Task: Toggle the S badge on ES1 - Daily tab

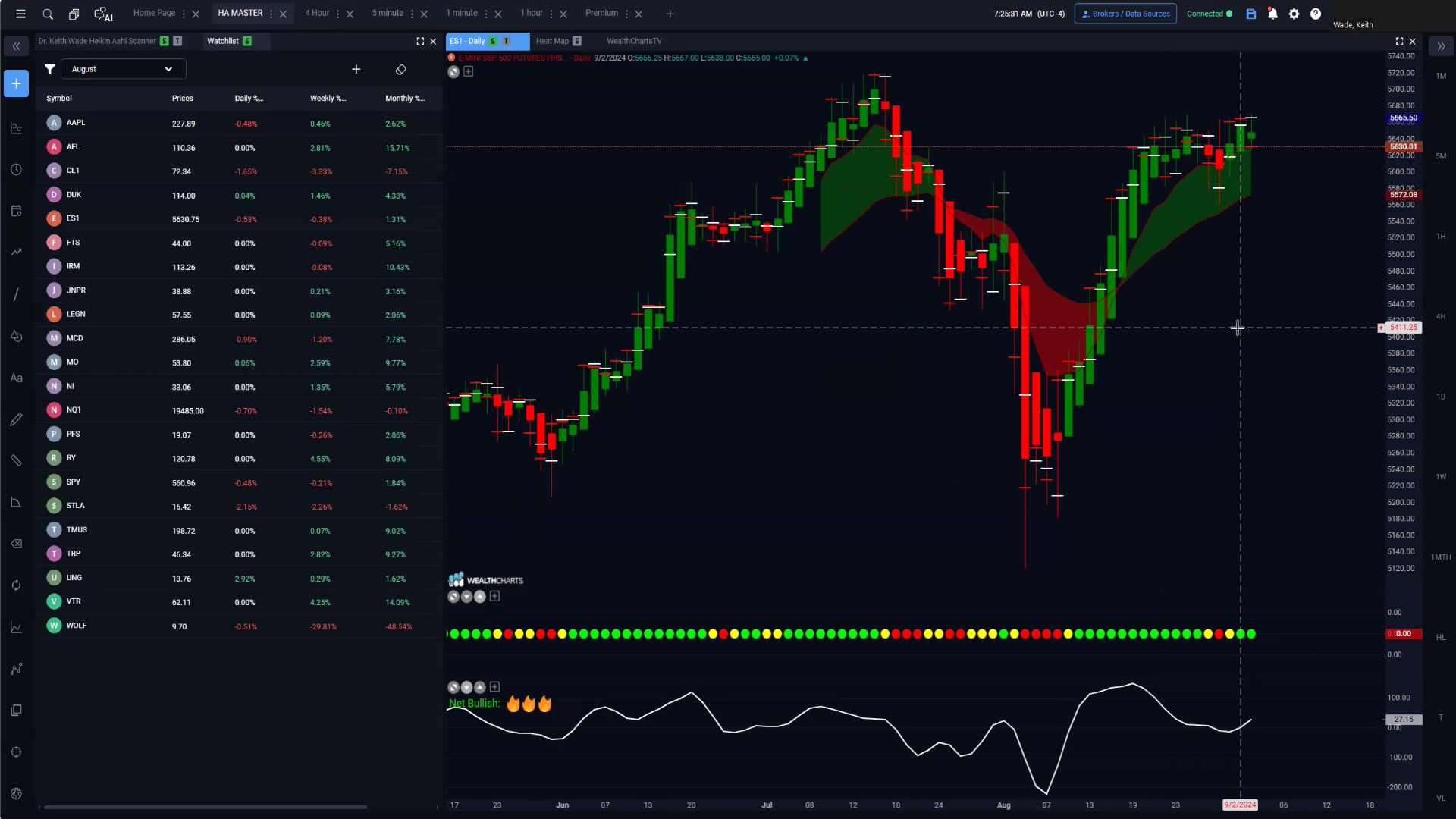Action: tap(494, 41)
